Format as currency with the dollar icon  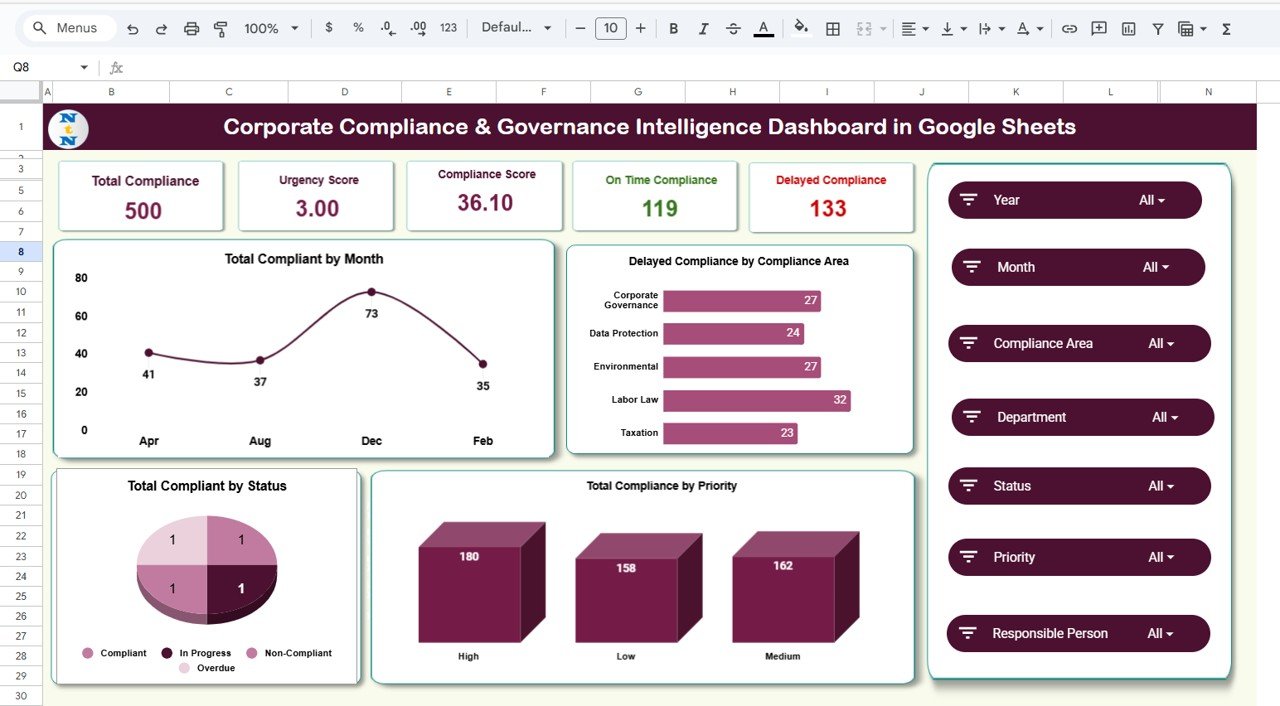click(x=329, y=28)
